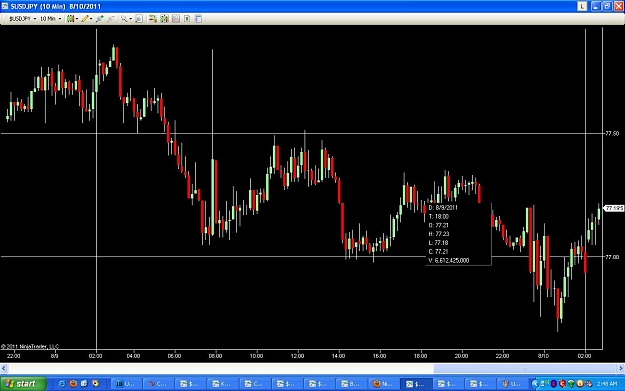The width and height of the screenshot is (625, 391).
Task: Open the Strategies icon with green document
Action: [x=187, y=19]
